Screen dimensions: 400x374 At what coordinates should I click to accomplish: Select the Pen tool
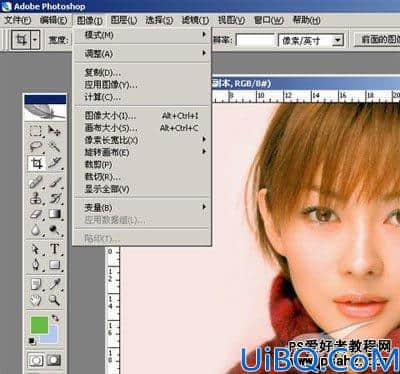36,265
